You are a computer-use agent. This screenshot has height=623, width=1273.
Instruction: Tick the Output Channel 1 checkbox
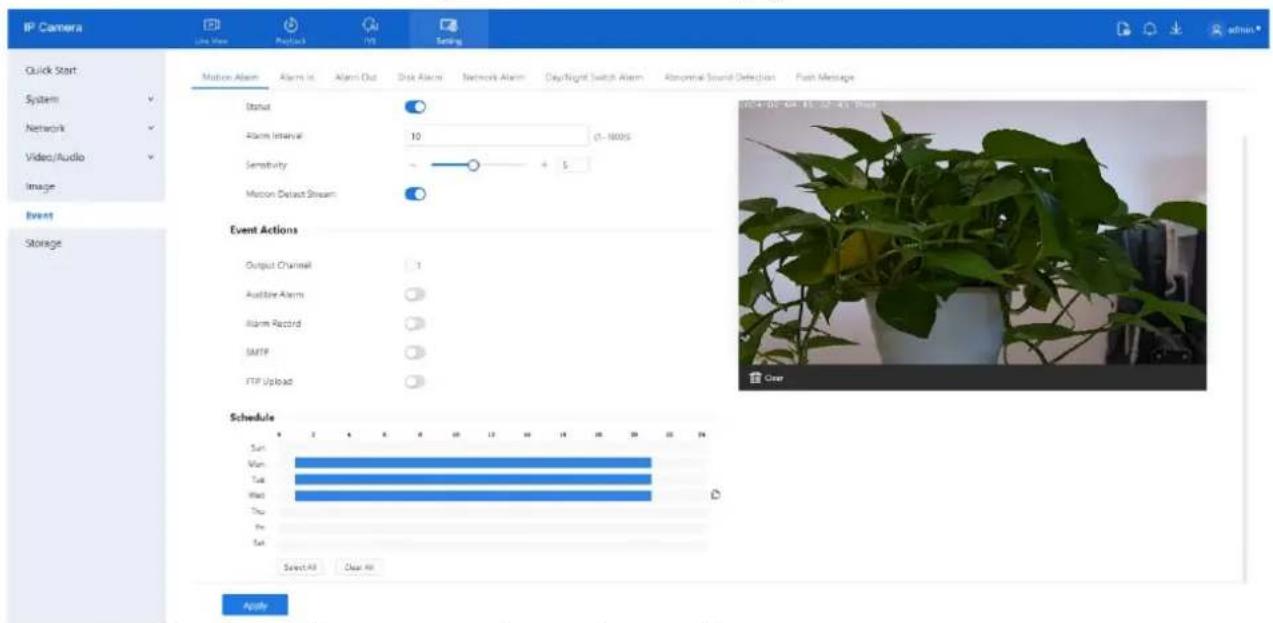point(410,265)
